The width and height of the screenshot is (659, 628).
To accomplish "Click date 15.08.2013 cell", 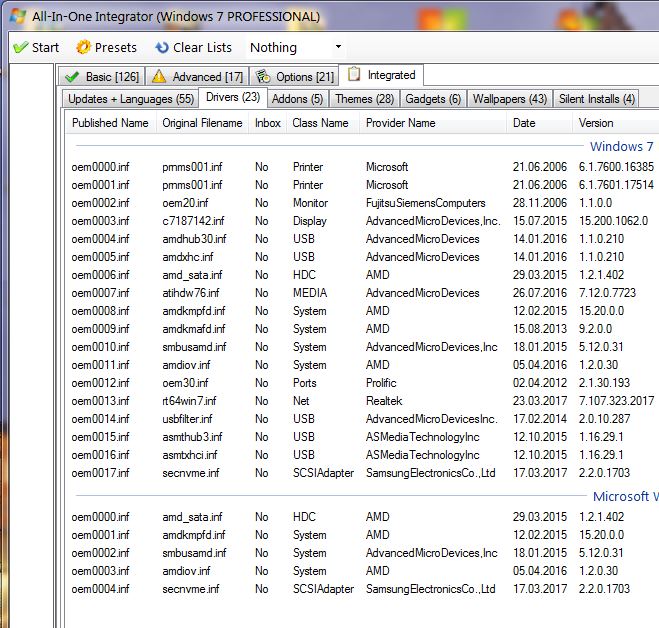I will pos(540,329).
